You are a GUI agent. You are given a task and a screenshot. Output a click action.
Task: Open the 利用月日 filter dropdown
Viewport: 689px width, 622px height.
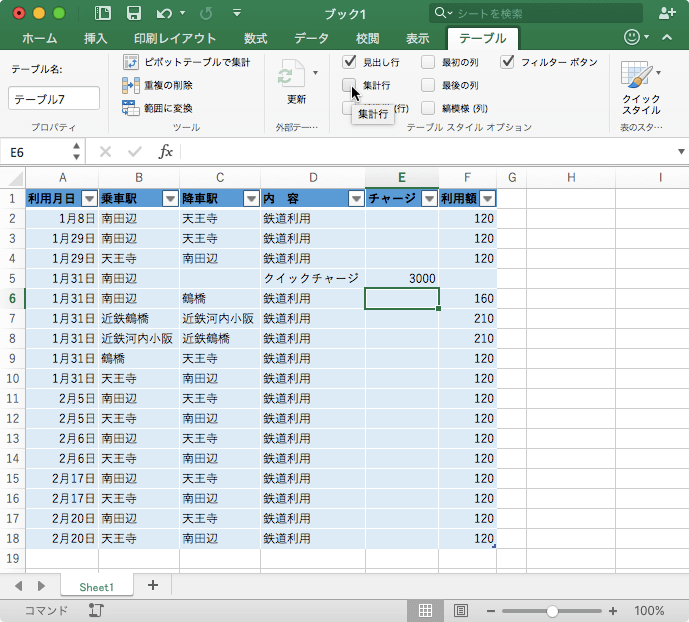point(89,199)
